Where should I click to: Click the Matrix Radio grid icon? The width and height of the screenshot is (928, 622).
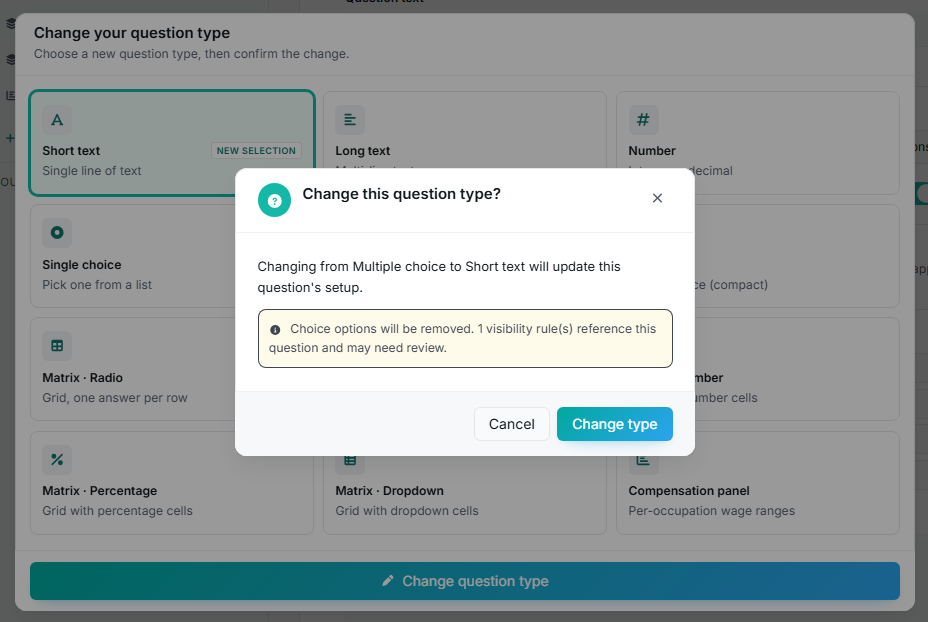pyautogui.click(x=57, y=346)
